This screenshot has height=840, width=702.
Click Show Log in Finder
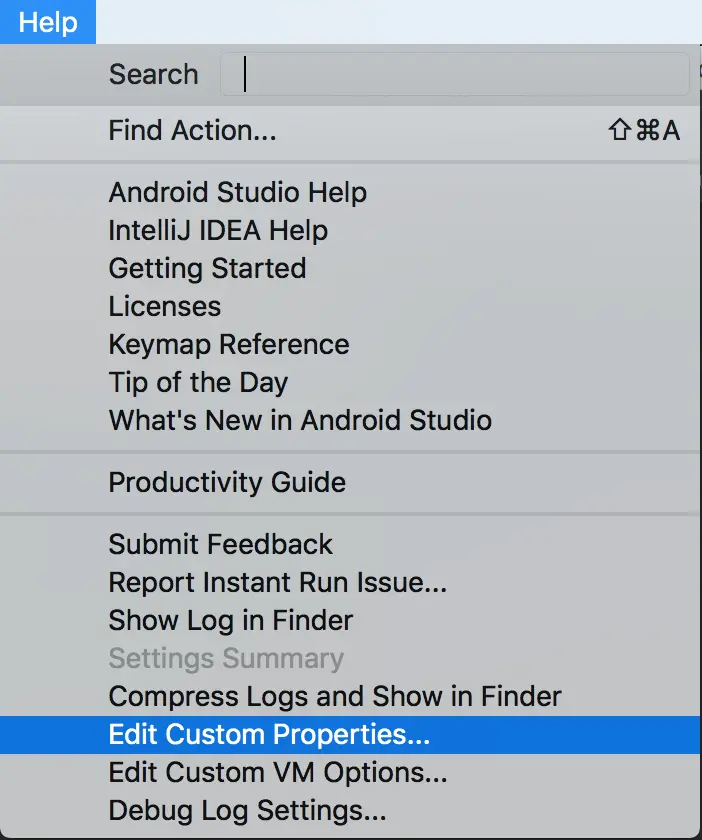coord(231,620)
